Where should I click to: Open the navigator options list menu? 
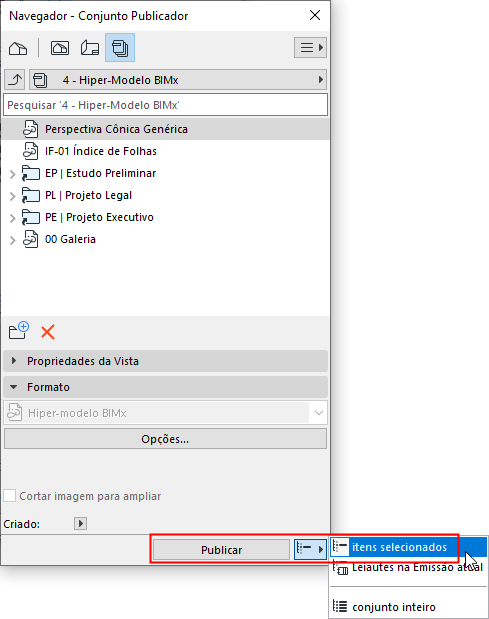(310, 48)
